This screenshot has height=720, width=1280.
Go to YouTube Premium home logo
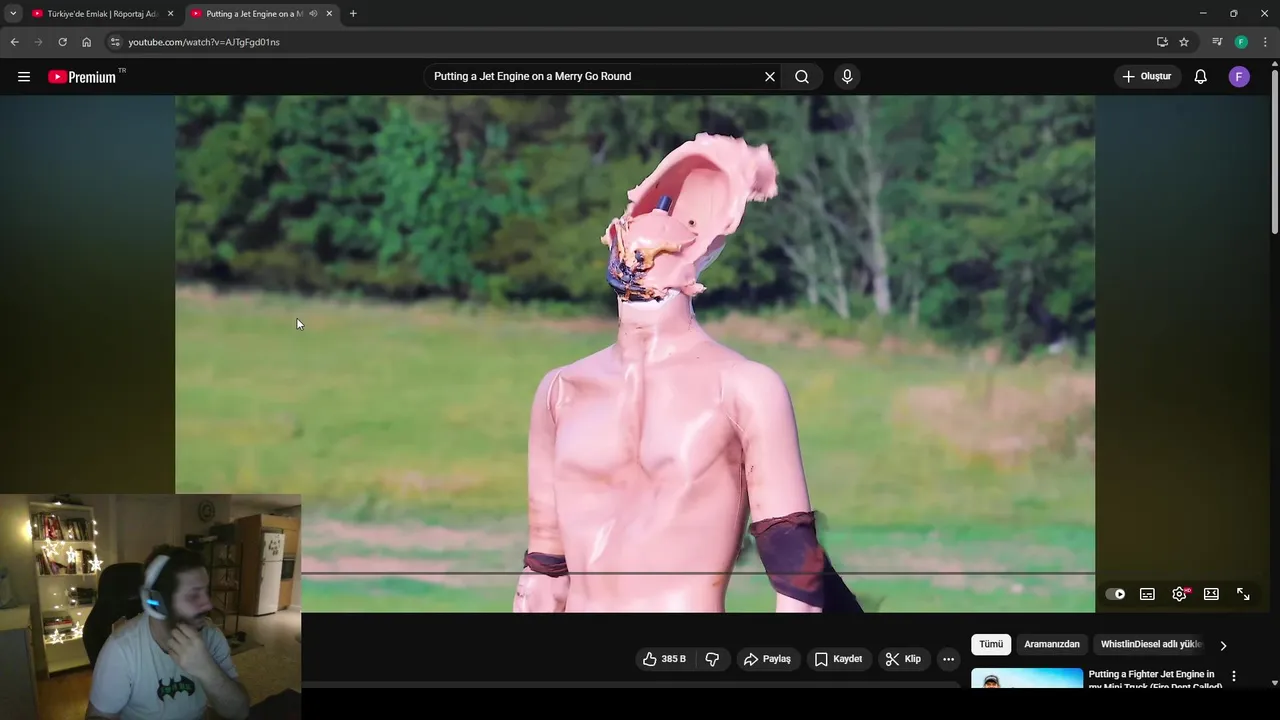[82, 77]
